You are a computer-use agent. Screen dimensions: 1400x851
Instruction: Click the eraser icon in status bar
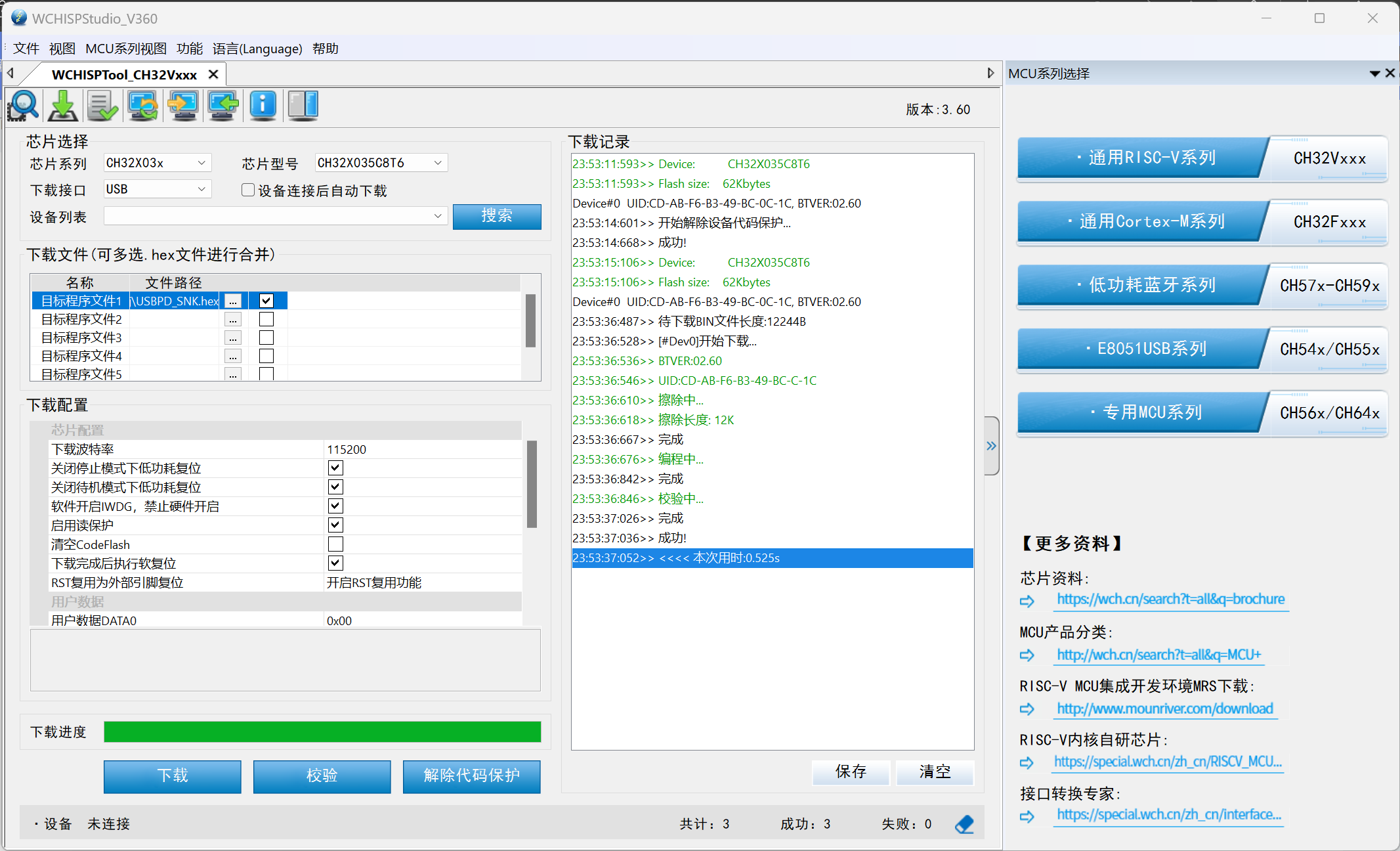pos(965,824)
